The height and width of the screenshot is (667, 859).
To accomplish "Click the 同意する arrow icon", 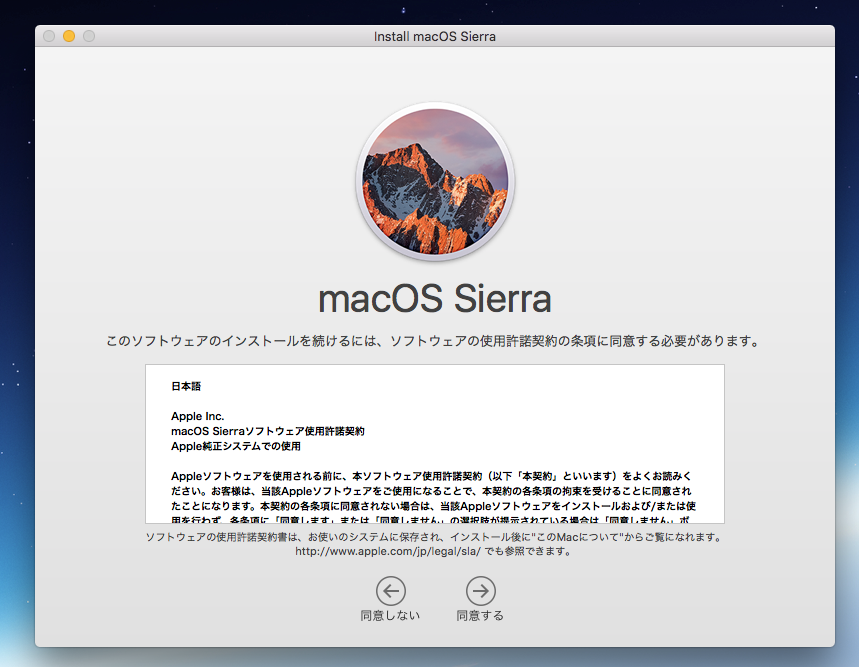I will click(480, 591).
